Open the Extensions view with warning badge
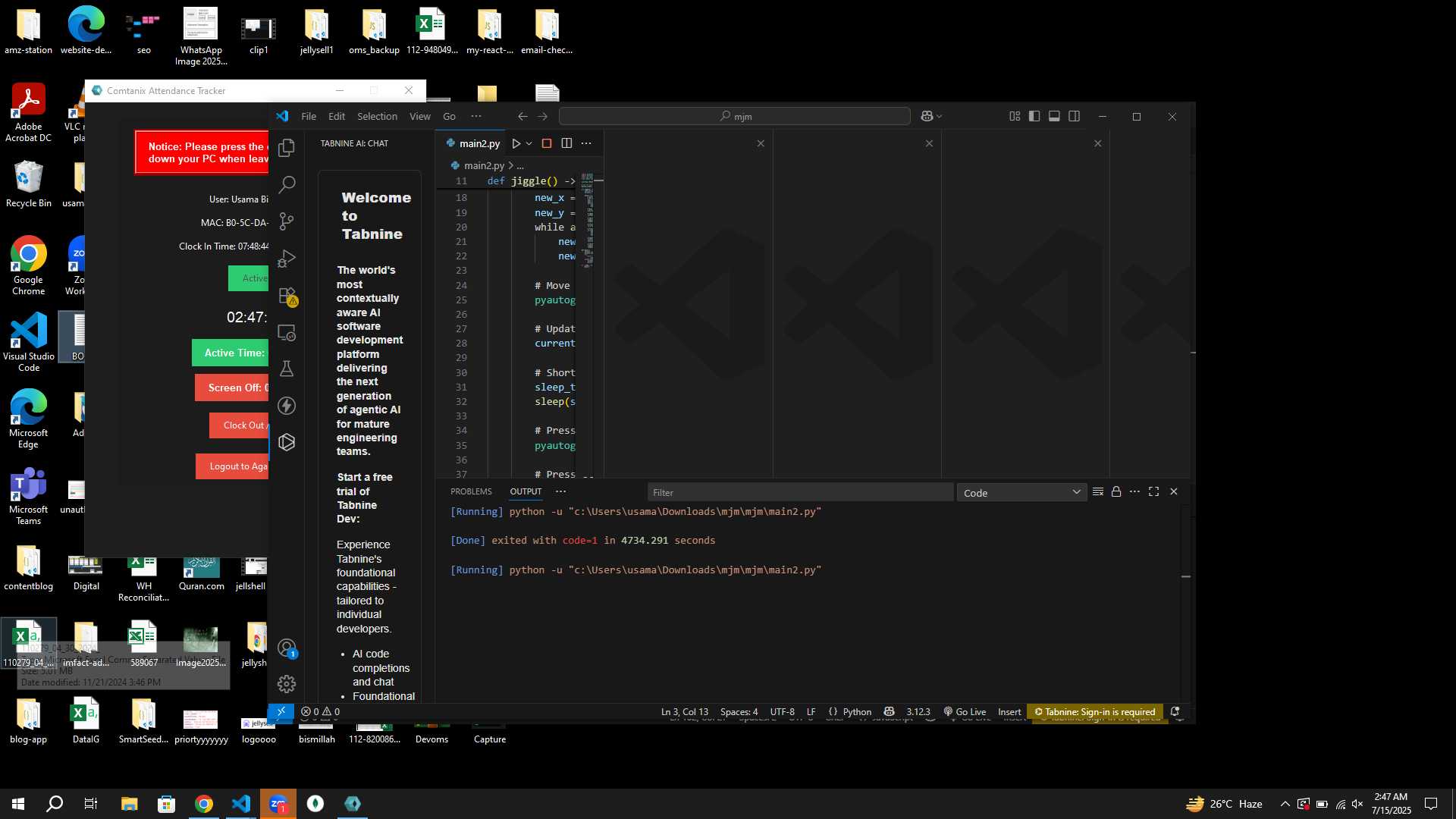1456x819 pixels. (287, 296)
